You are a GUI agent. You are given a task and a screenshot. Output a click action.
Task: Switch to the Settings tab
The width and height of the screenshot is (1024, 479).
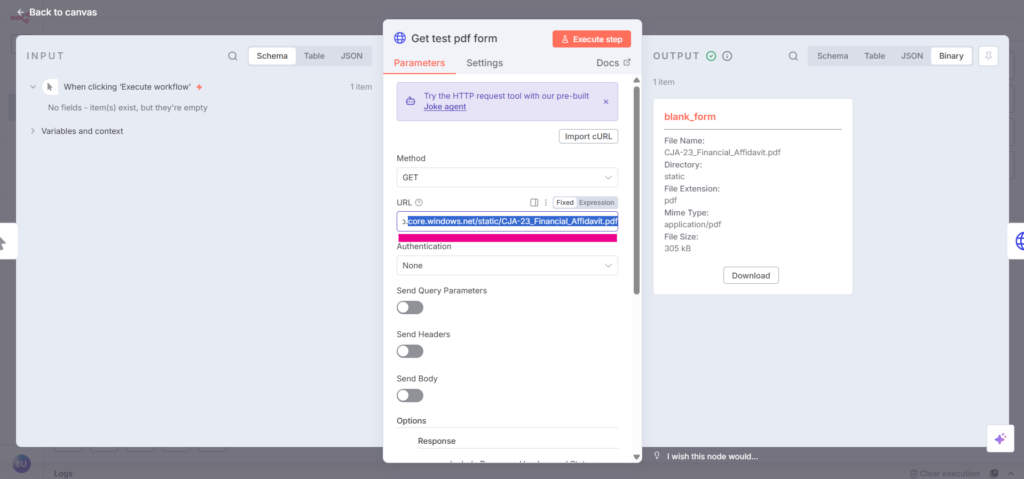484,63
